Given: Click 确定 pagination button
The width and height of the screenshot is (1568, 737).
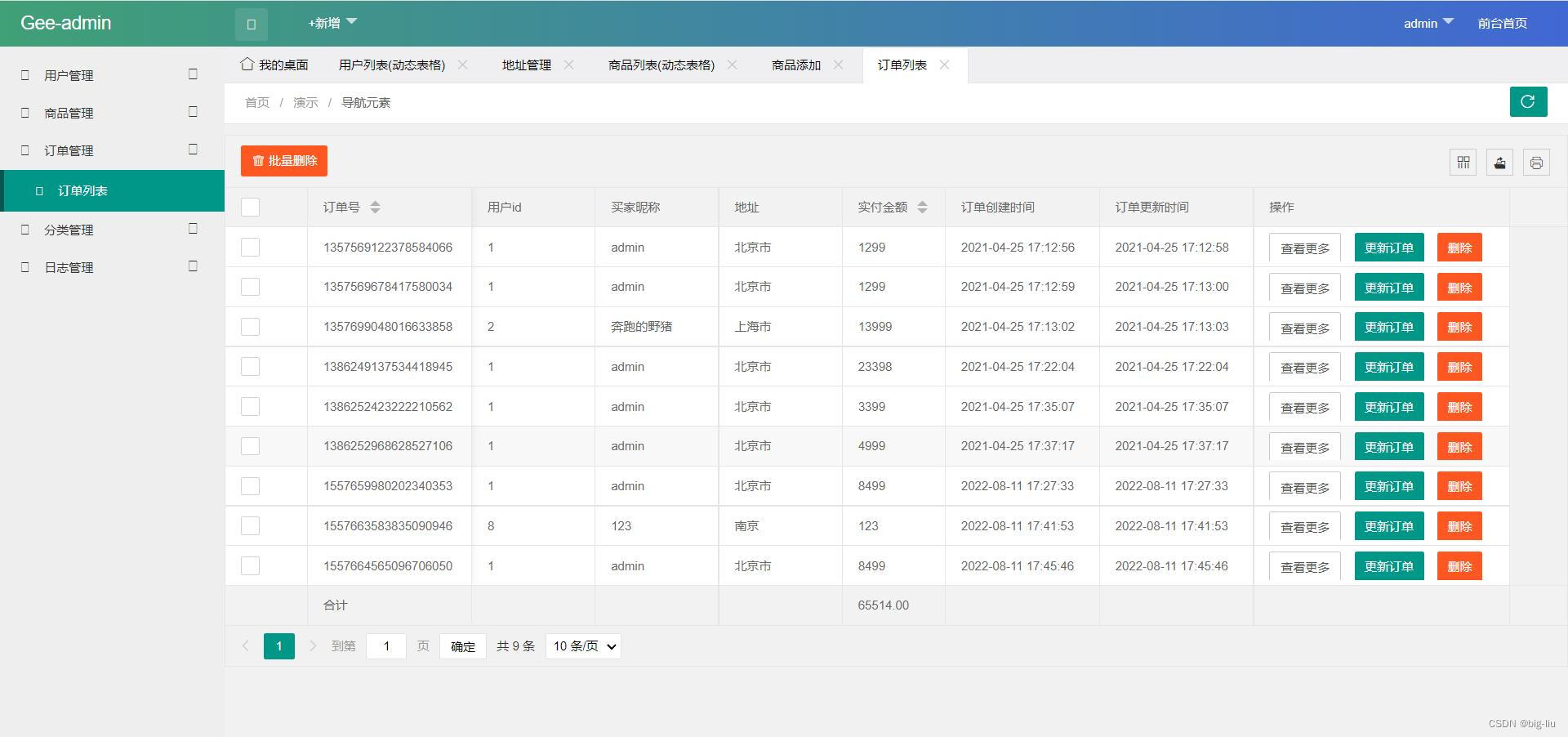Looking at the screenshot, I should tap(463, 646).
